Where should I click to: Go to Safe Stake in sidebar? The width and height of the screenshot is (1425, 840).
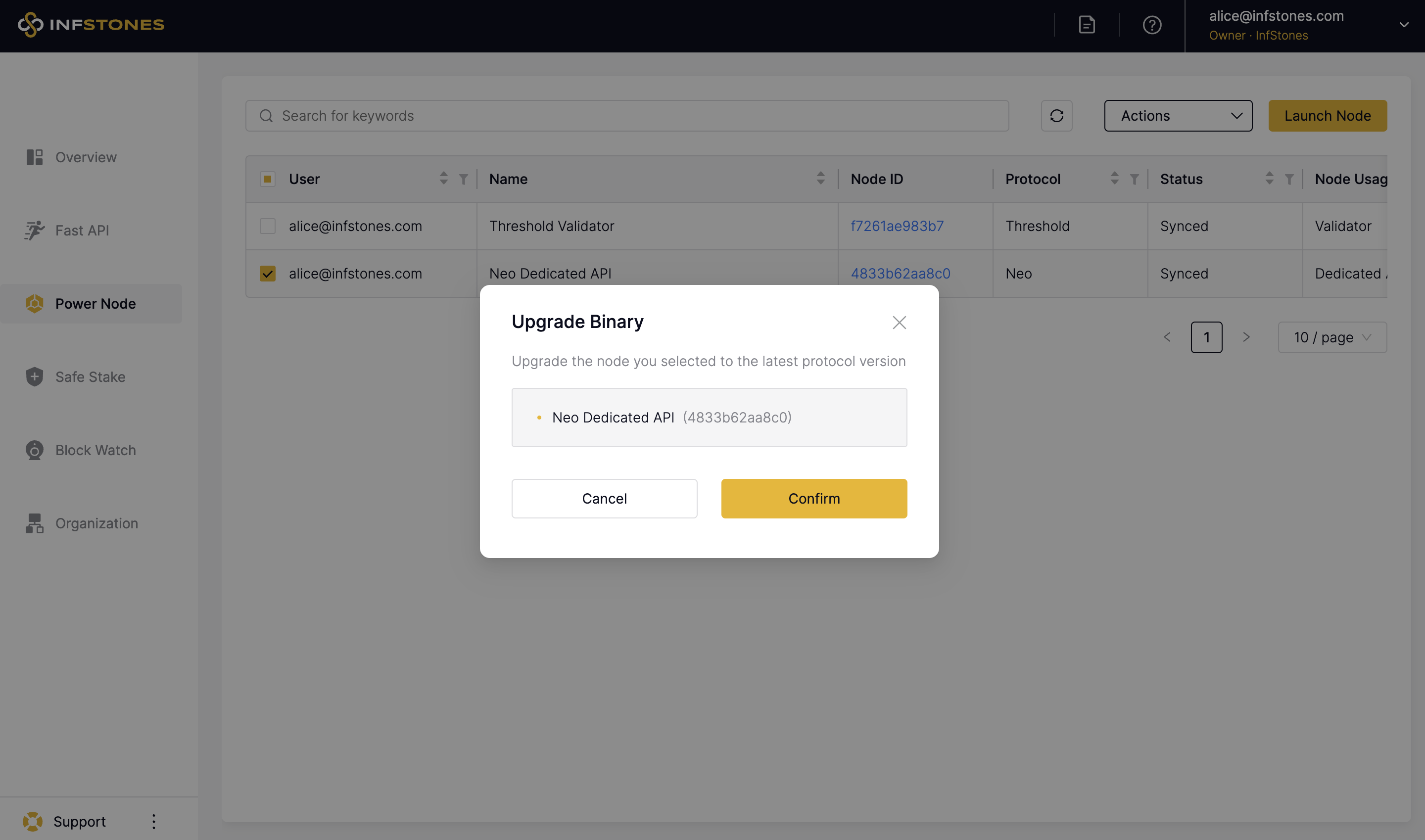click(90, 376)
